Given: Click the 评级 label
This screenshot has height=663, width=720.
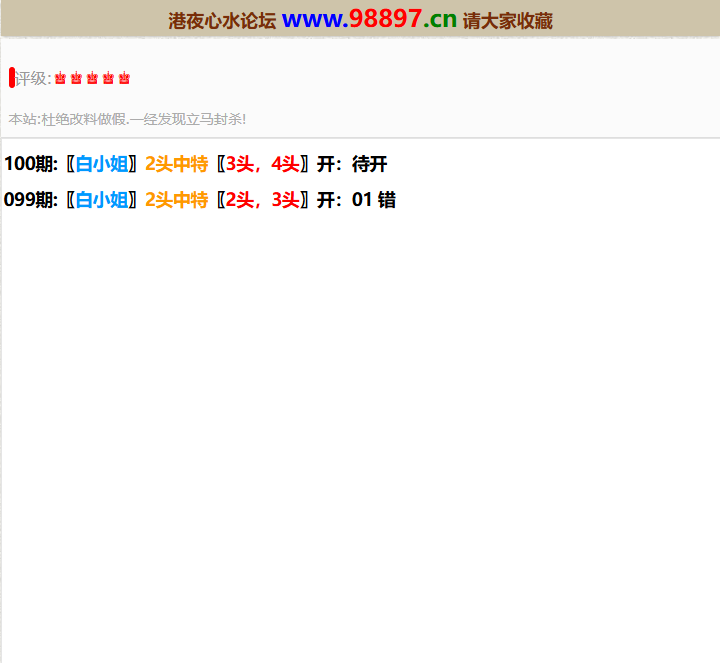Looking at the screenshot, I should tap(32, 79).
